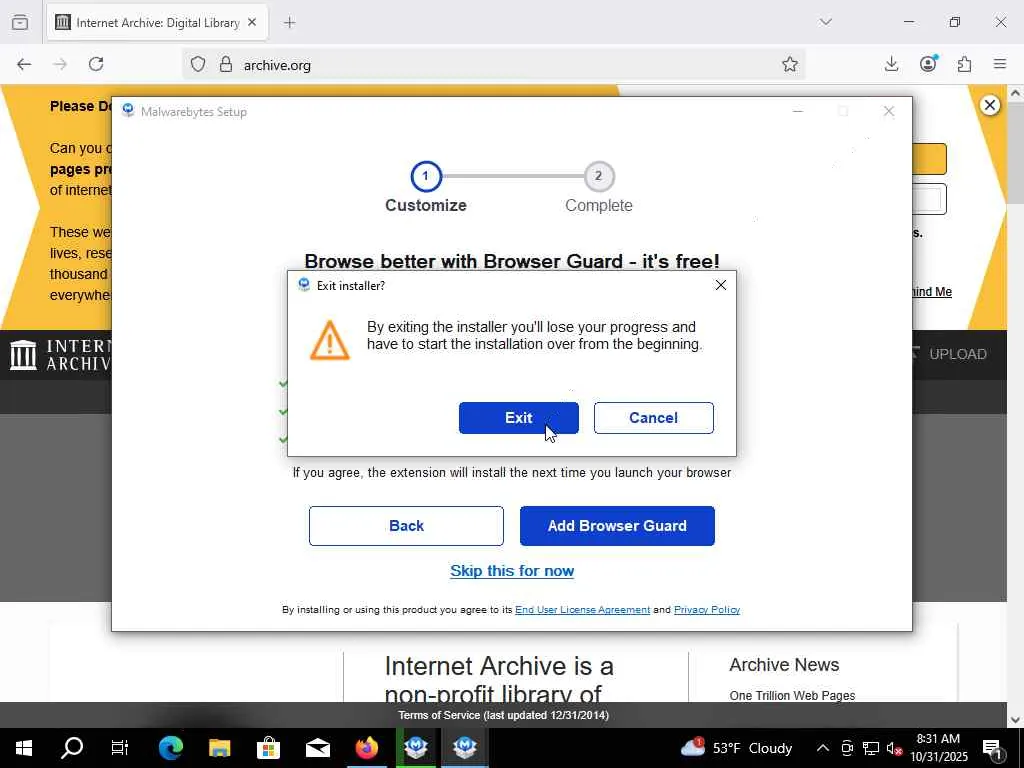Open the End User License Agreement link
The height and width of the screenshot is (768, 1024).
tap(583, 609)
